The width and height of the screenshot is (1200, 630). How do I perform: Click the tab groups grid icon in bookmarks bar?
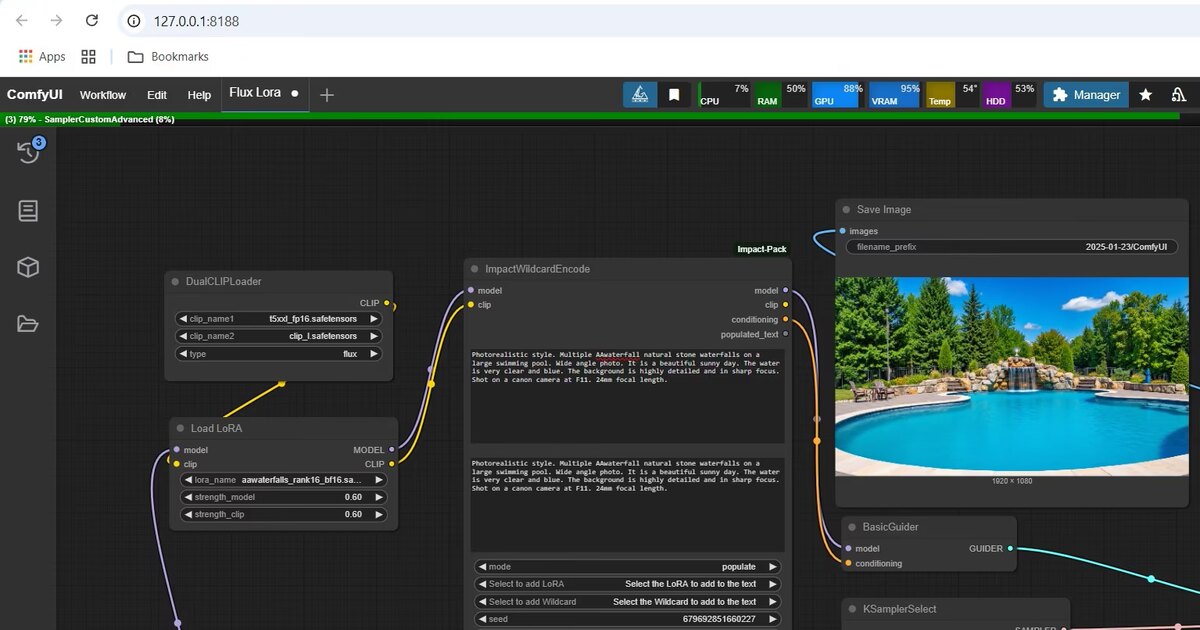click(x=88, y=57)
